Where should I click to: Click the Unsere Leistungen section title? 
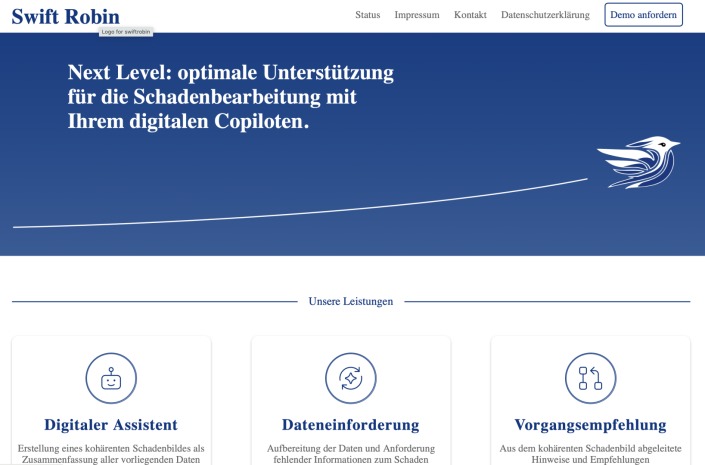click(x=351, y=301)
